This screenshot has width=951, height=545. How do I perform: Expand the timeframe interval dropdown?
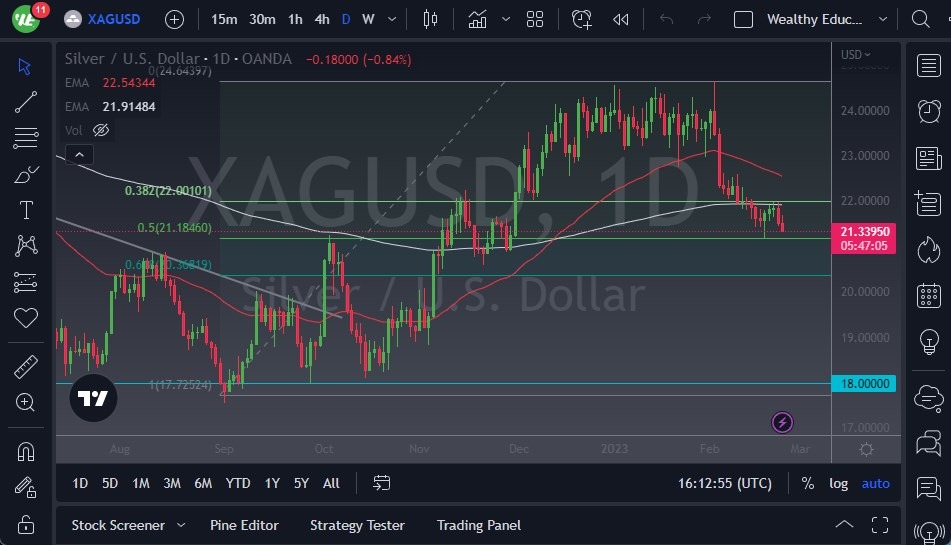pos(392,19)
